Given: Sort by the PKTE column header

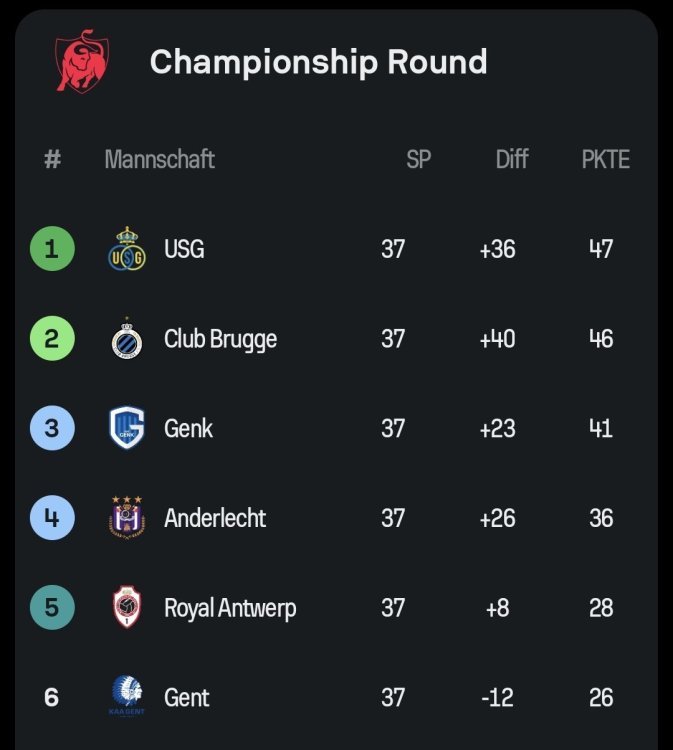Looking at the screenshot, I should [605, 159].
